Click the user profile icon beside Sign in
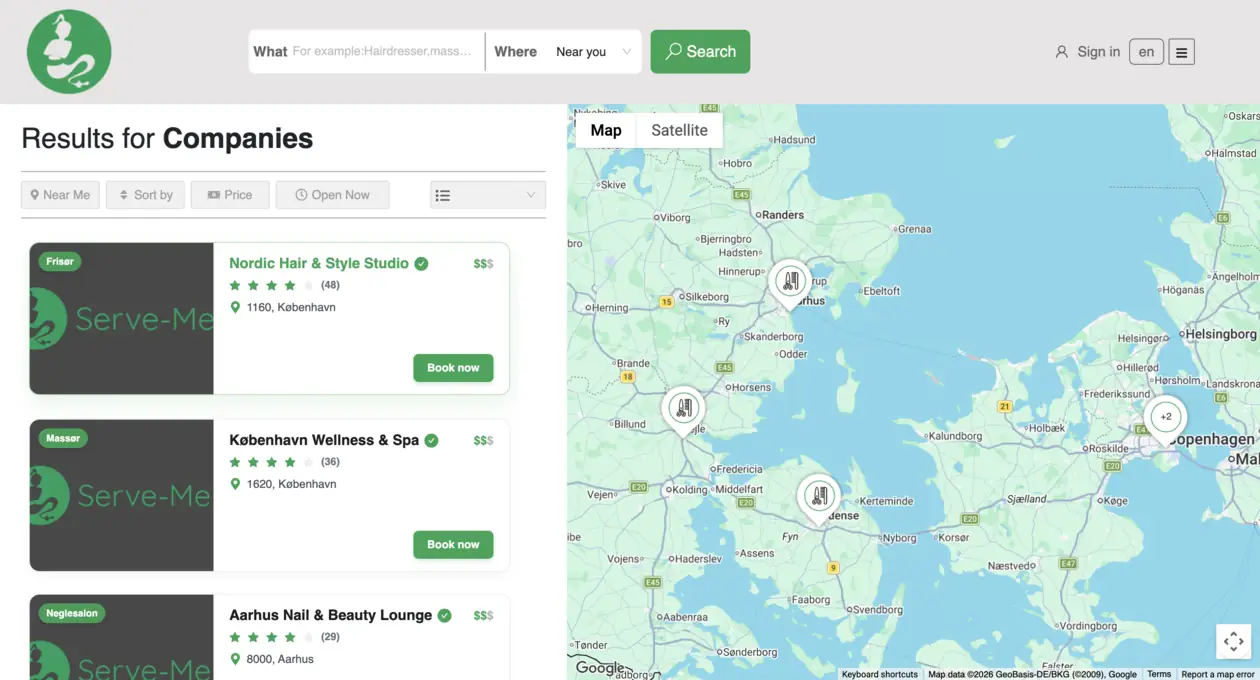 click(1062, 52)
